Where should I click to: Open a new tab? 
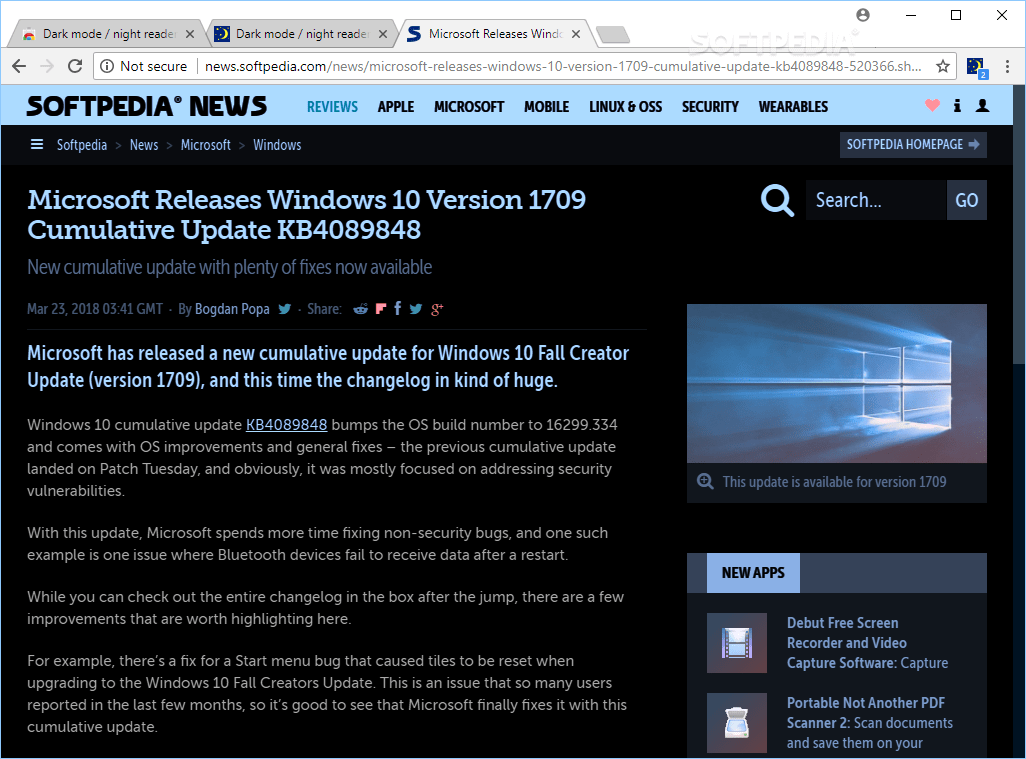click(x=613, y=34)
